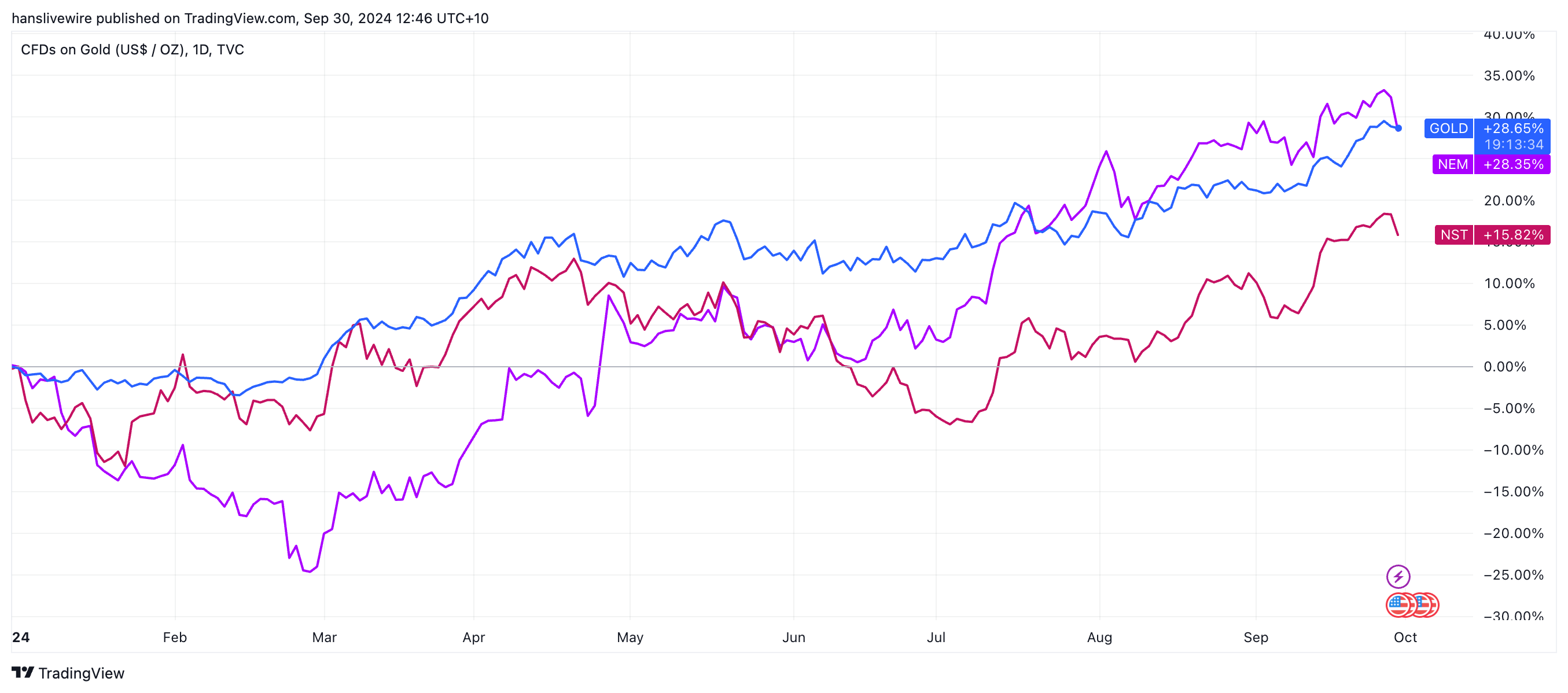Click the blue dot ending the GOLD line

pos(1398,128)
